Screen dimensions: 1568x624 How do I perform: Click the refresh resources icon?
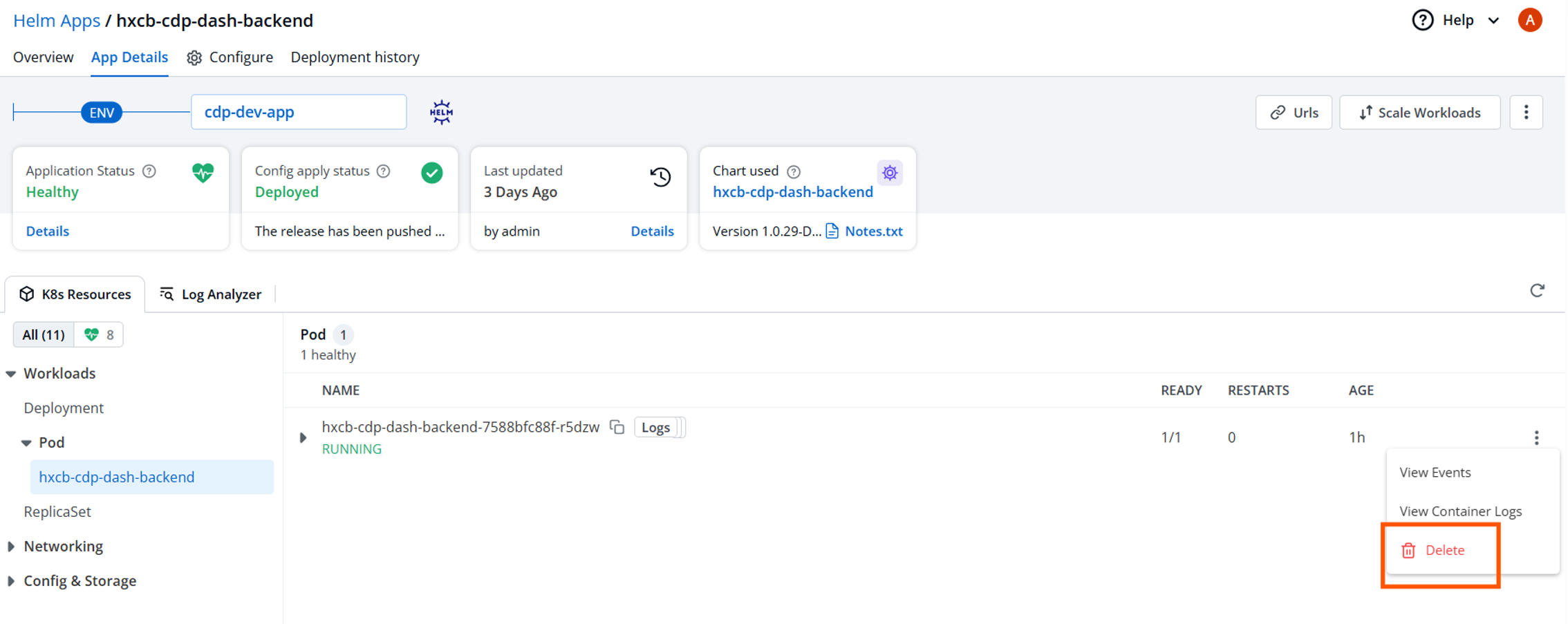click(x=1537, y=291)
